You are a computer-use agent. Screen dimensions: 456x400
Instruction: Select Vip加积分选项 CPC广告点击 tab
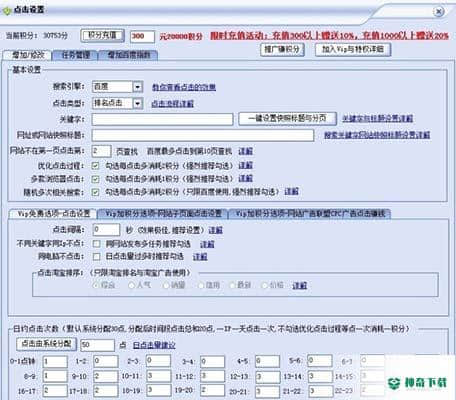310,214
